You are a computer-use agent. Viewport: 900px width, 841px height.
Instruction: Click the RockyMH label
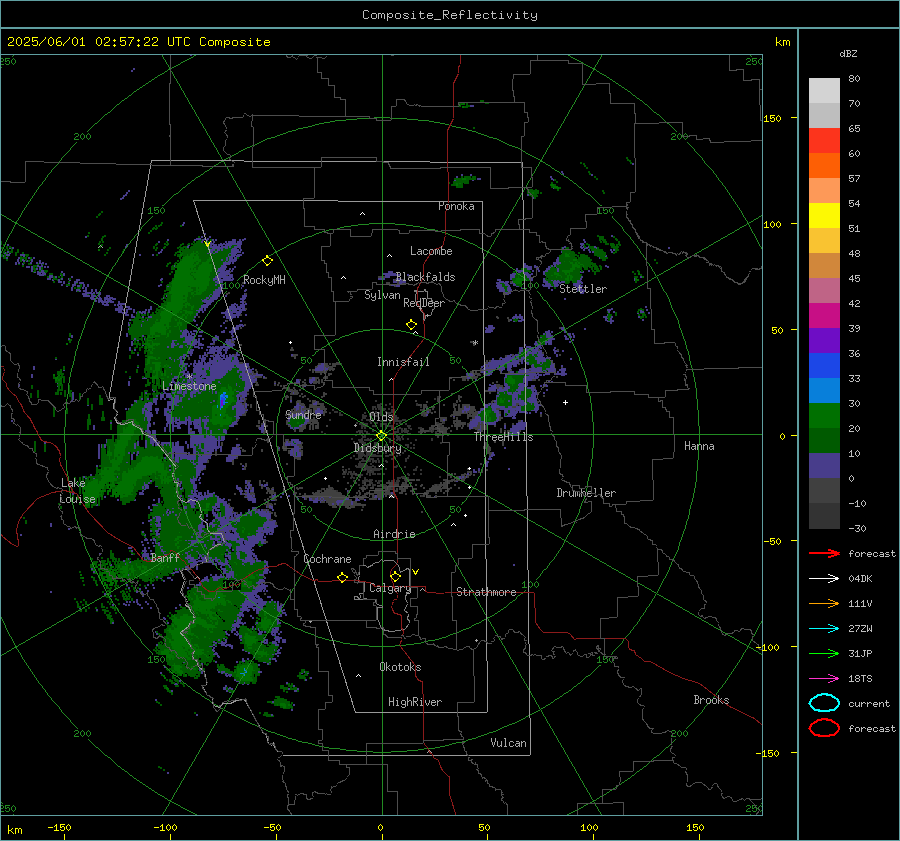[264, 281]
